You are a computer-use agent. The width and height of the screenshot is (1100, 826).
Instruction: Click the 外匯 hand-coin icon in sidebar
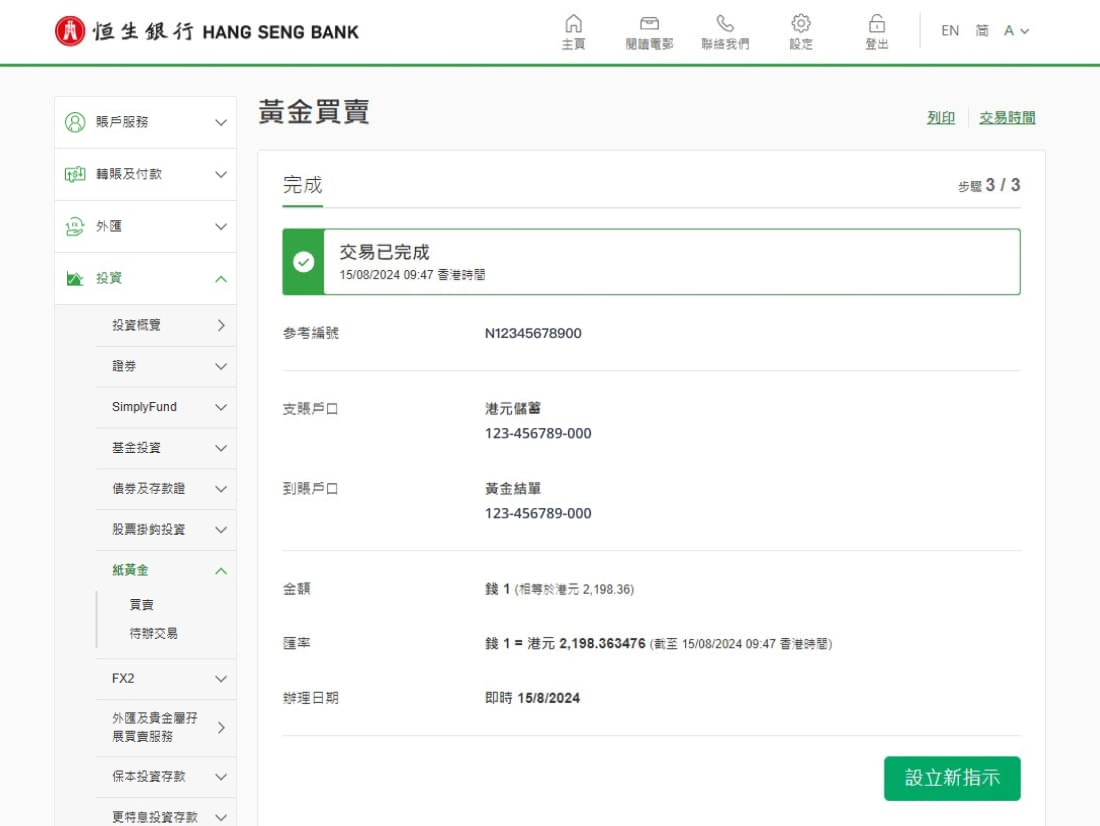[75, 227]
